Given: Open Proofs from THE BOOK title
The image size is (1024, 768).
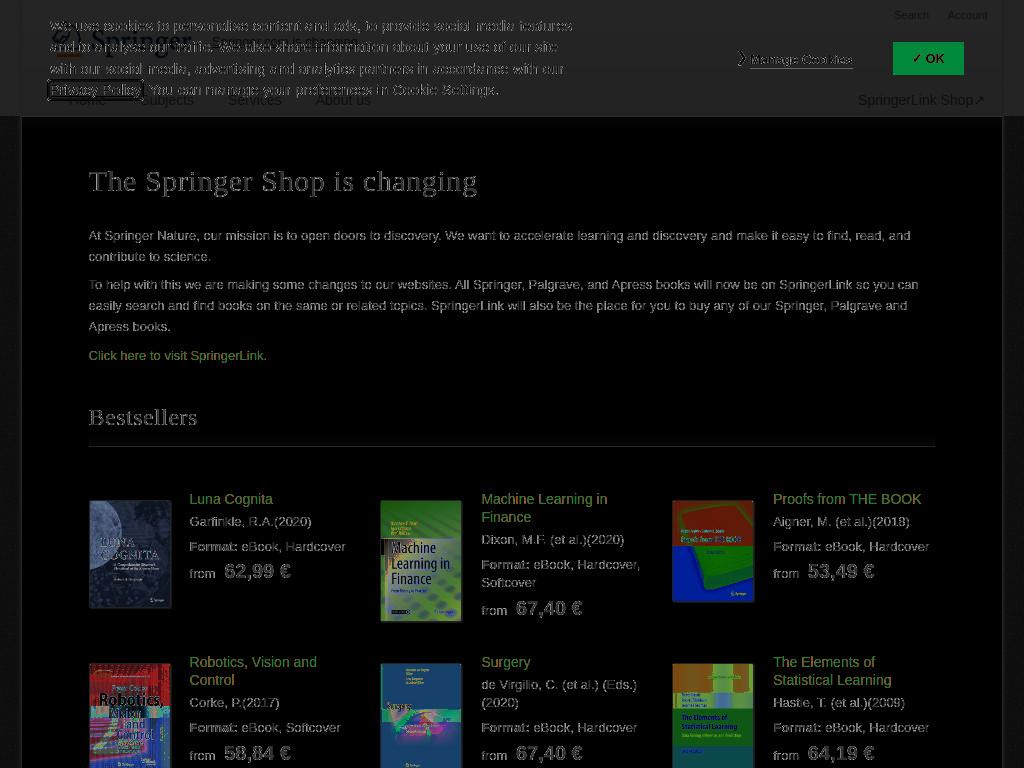Looking at the screenshot, I should click(x=847, y=499).
